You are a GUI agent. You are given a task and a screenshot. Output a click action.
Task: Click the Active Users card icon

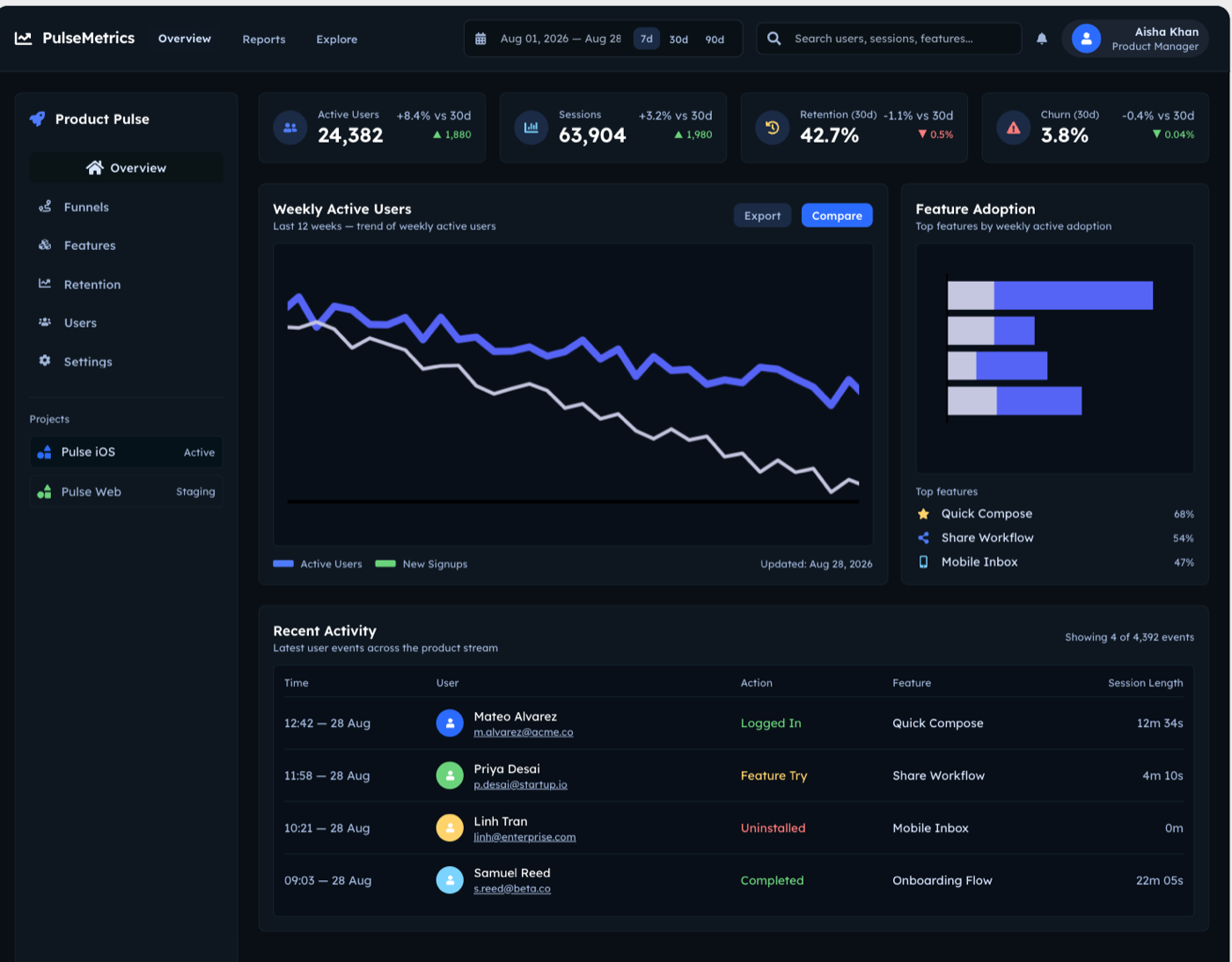pos(290,128)
